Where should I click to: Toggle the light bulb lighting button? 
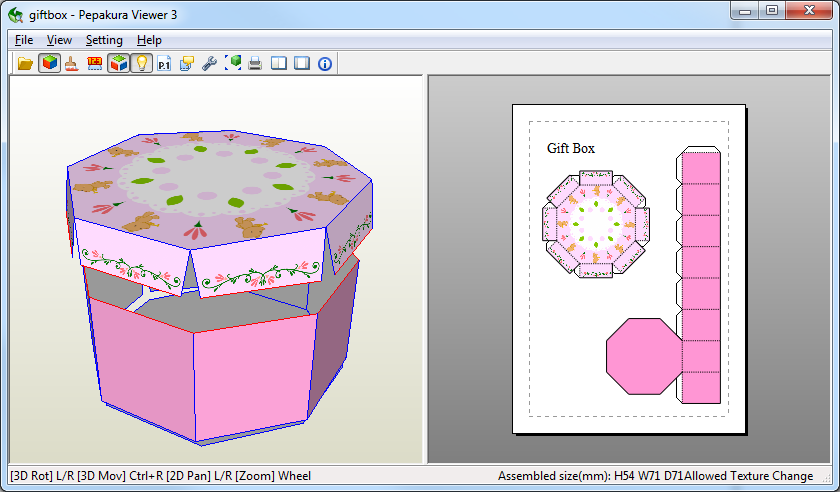[x=141, y=64]
